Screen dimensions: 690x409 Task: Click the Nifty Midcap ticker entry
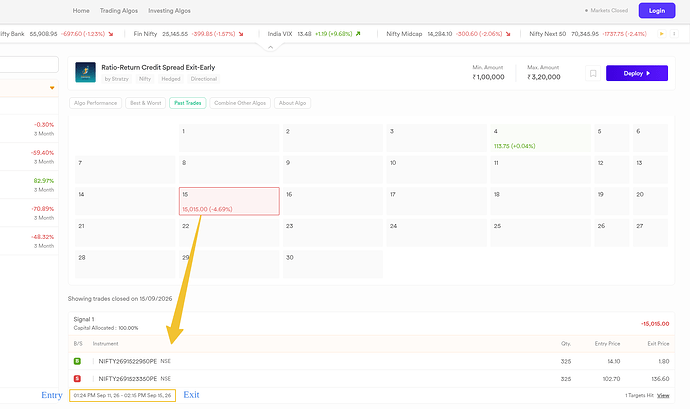(x=448, y=34)
